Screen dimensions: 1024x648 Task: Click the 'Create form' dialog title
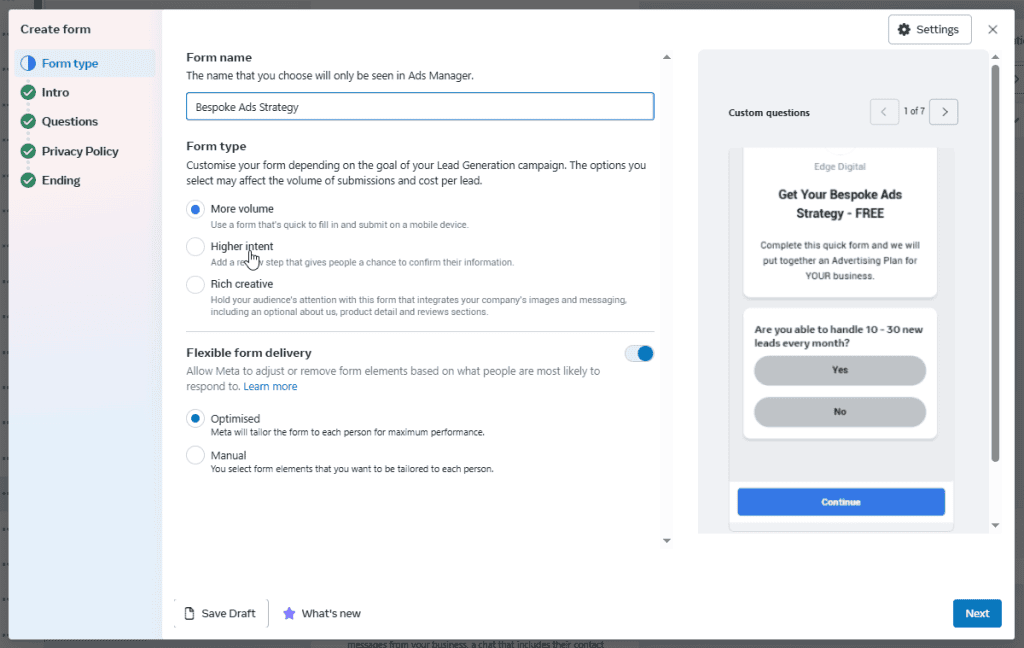click(x=56, y=29)
